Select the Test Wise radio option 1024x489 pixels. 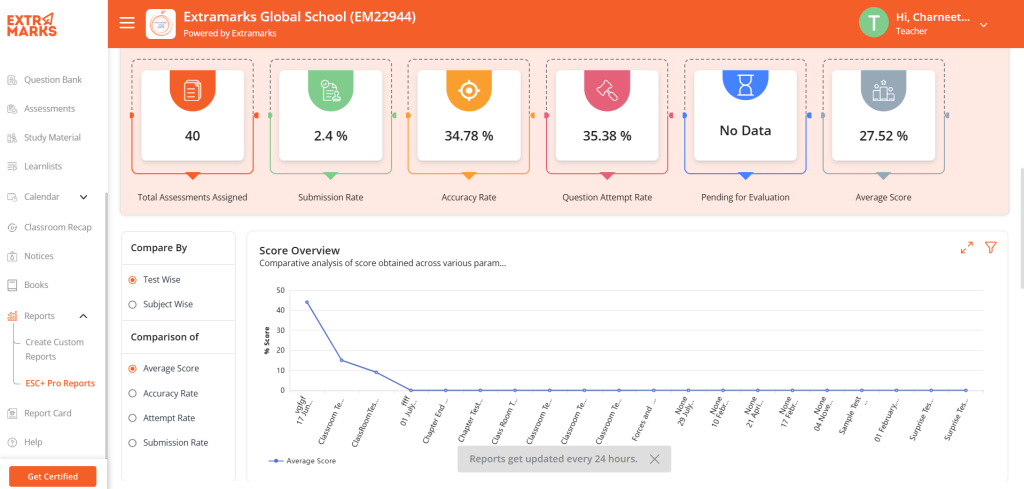(x=132, y=279)
